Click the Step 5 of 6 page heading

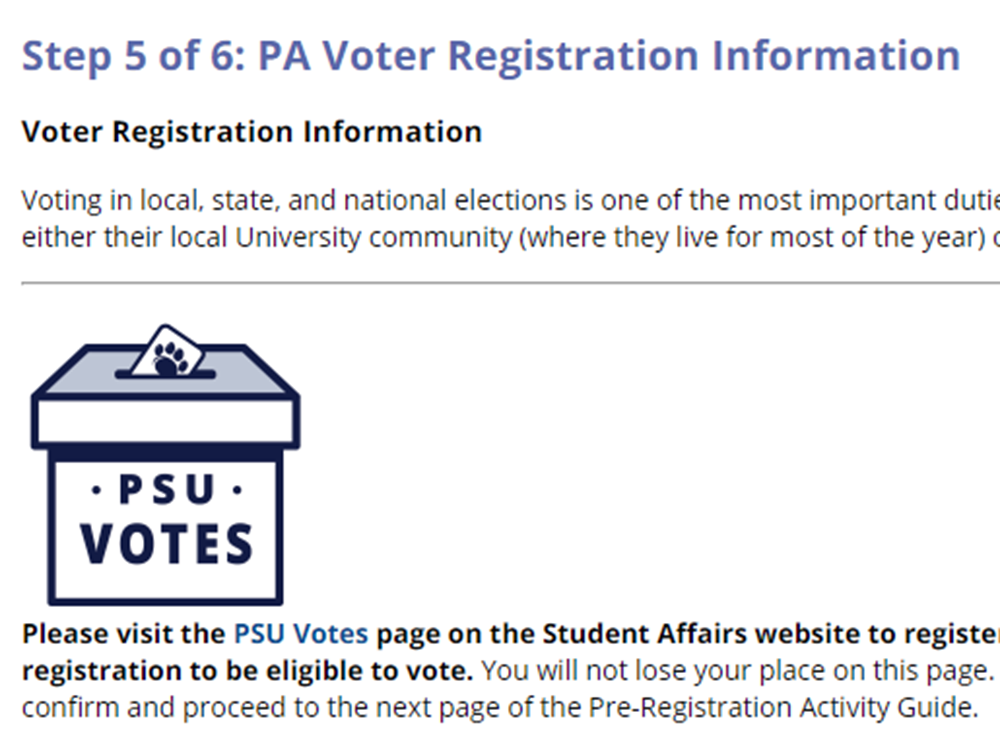(x=490, y=56)
